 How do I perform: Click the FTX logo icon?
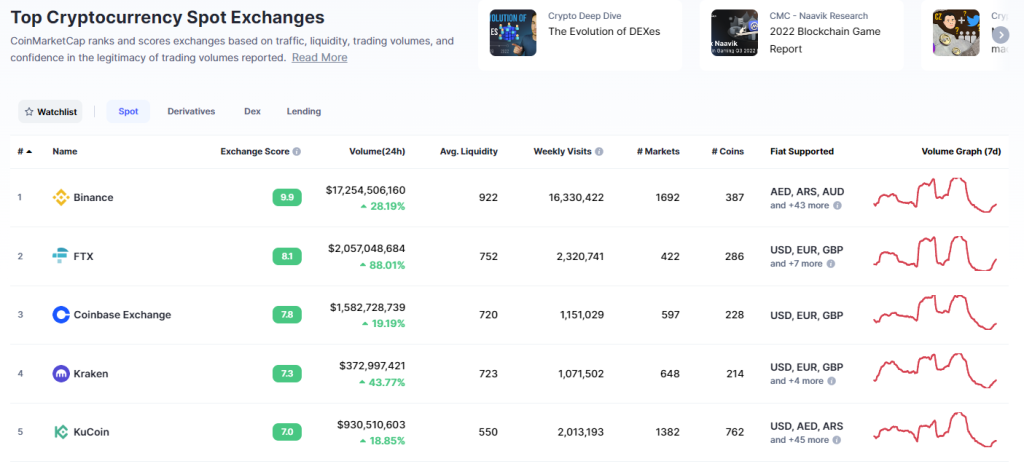click(60, 256)
